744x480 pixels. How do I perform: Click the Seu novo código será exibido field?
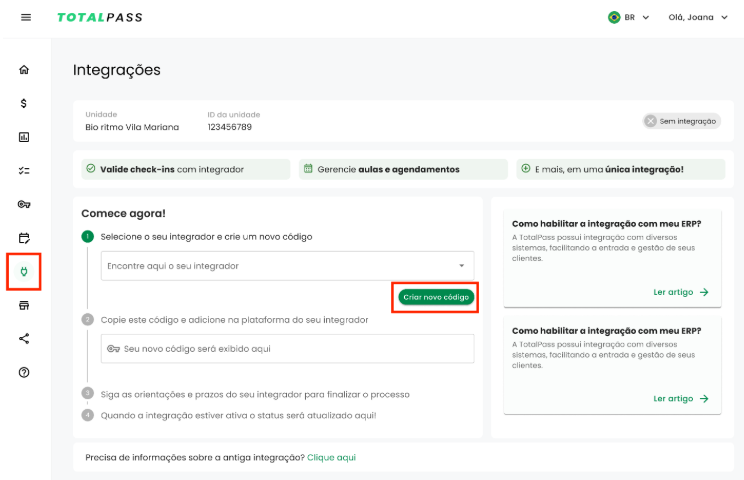(x=288, y=349)
